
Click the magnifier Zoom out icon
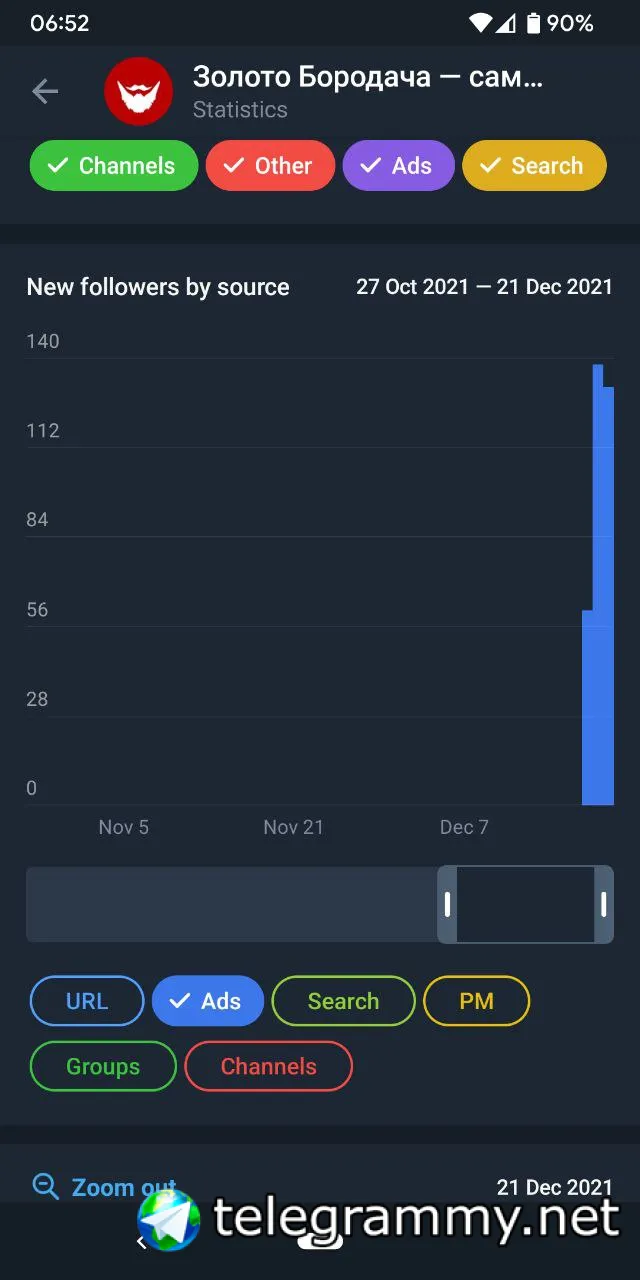click(x=46, y=1186)
